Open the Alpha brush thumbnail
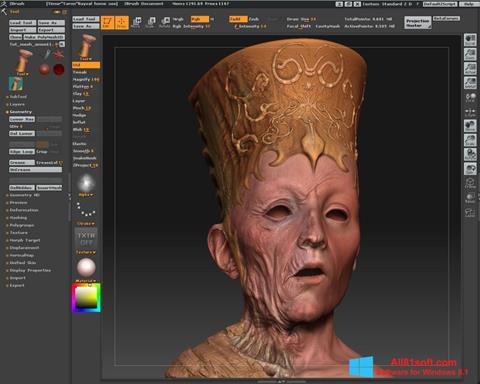Image resolution: width=480 pixels, height=384 pixels. 86,183
